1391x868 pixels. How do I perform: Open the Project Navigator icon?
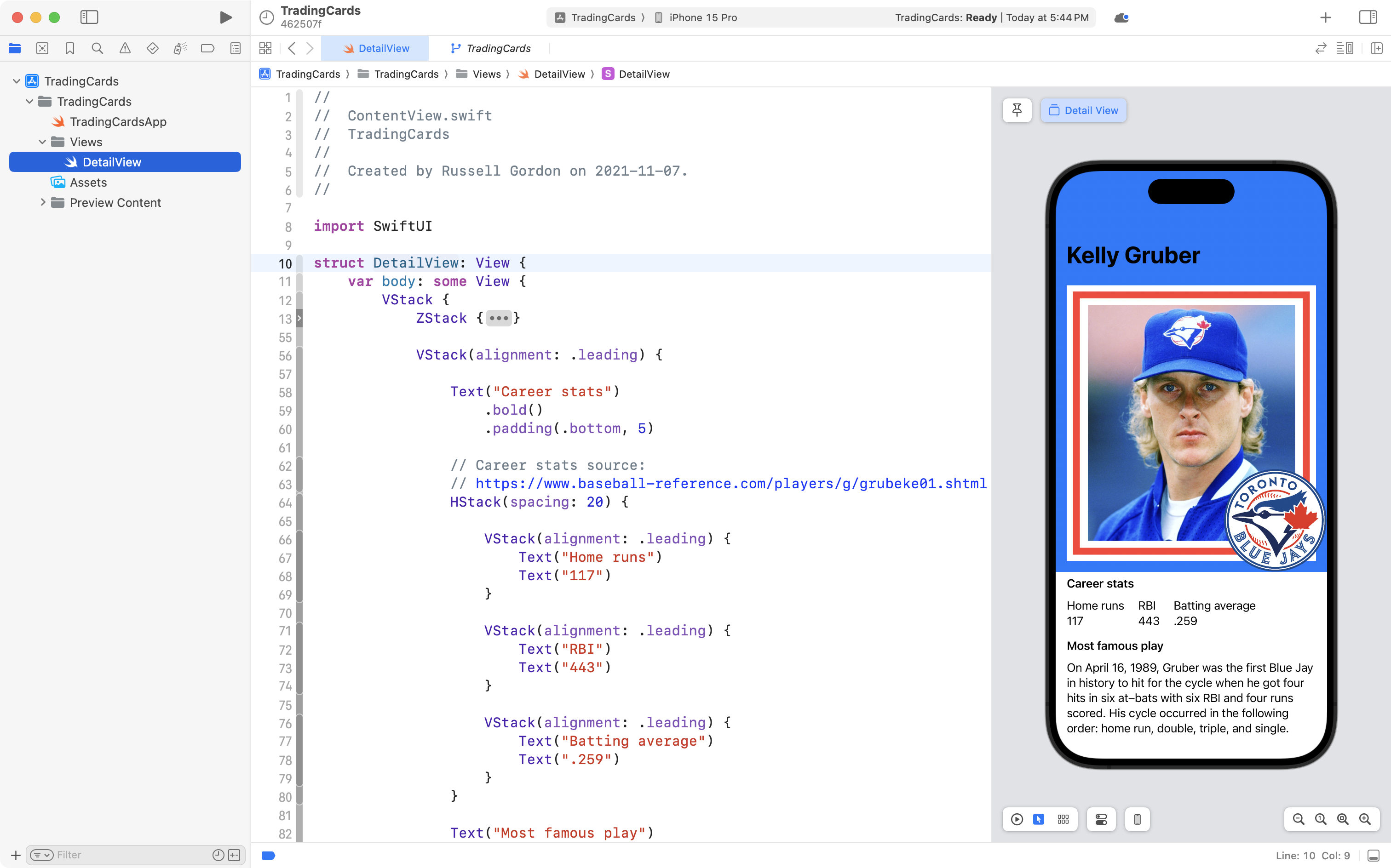(14, 48)
